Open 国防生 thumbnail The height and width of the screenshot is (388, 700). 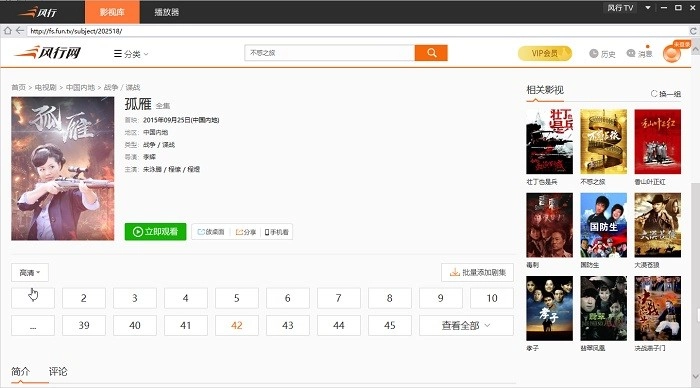604,225
